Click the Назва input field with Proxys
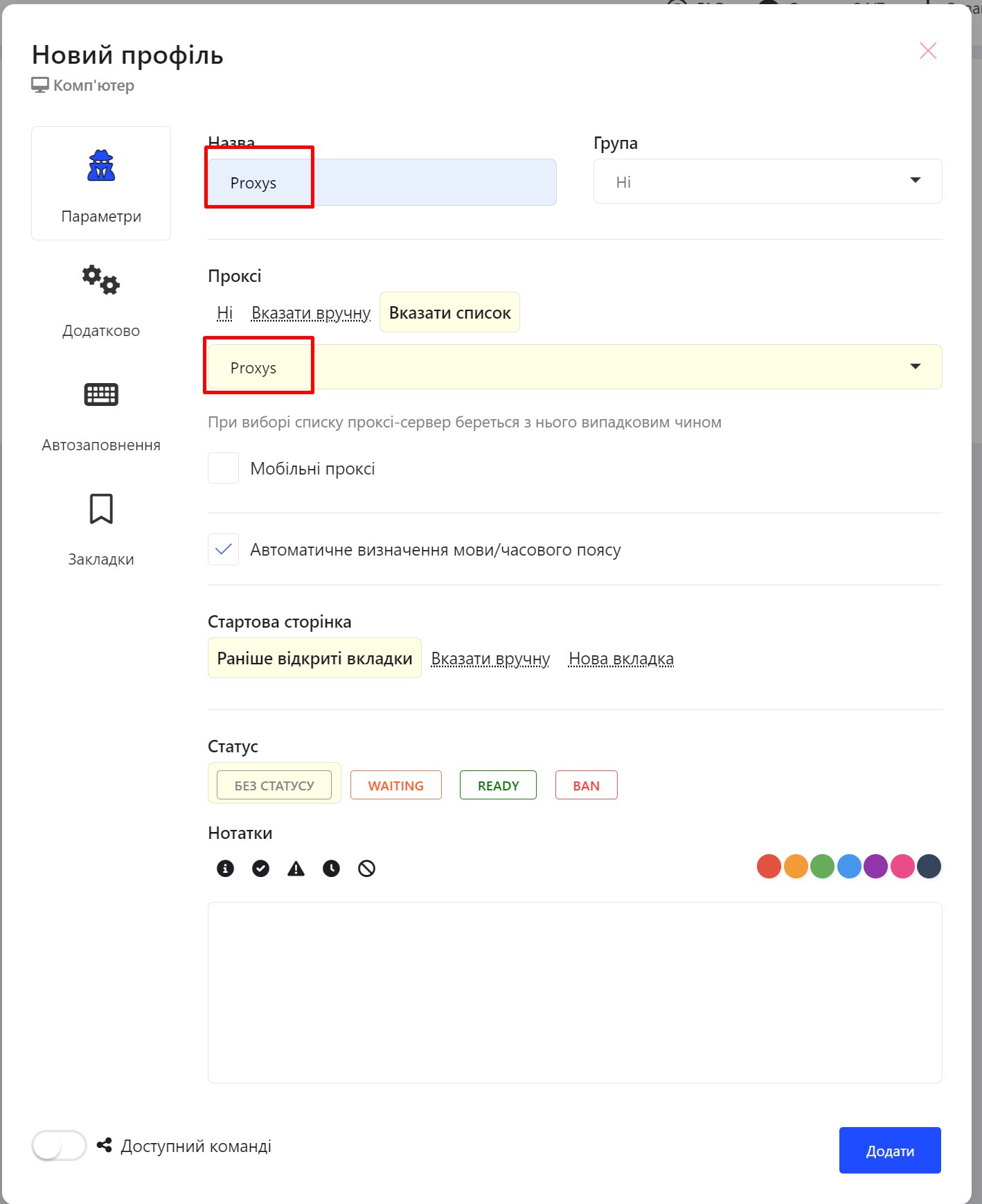Image resolution: width=982 pixels, height=1204 pixels. (x=382, y=182)
